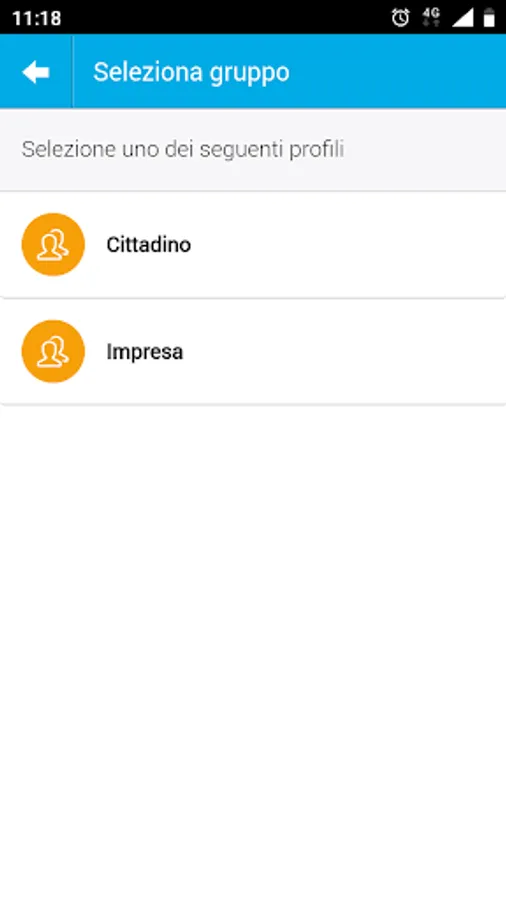Tap the white back arrow in header
506x900 pixels.
click(x=36, y=72)
